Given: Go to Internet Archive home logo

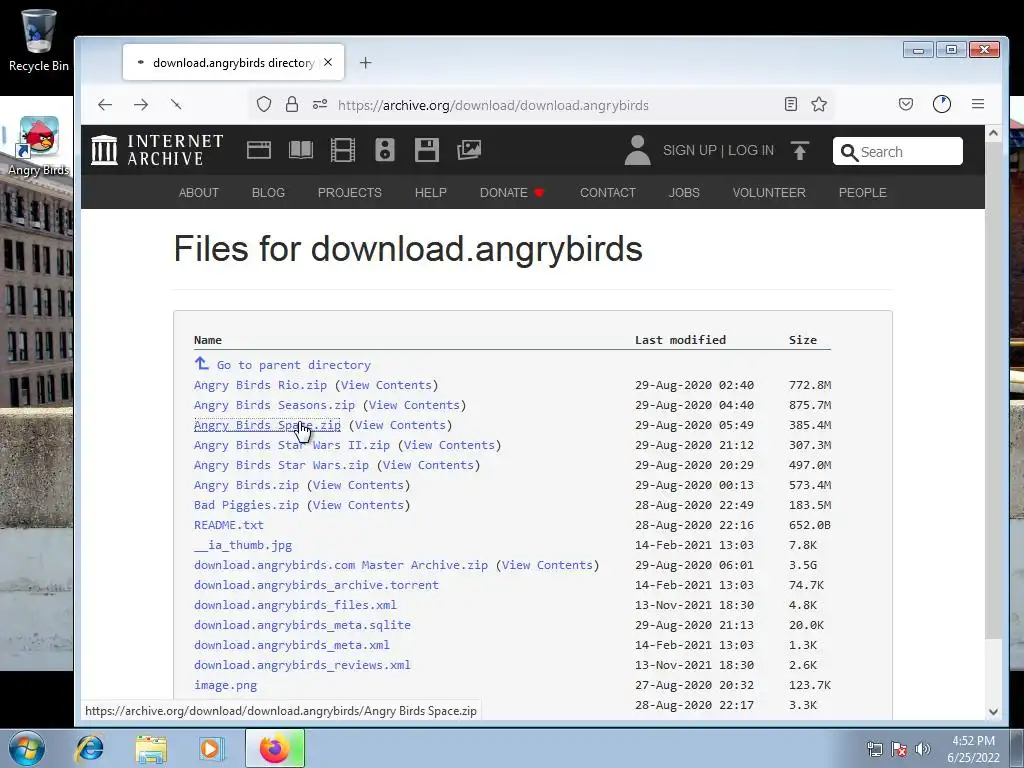Looking at the screenshot, I should 157,150.
